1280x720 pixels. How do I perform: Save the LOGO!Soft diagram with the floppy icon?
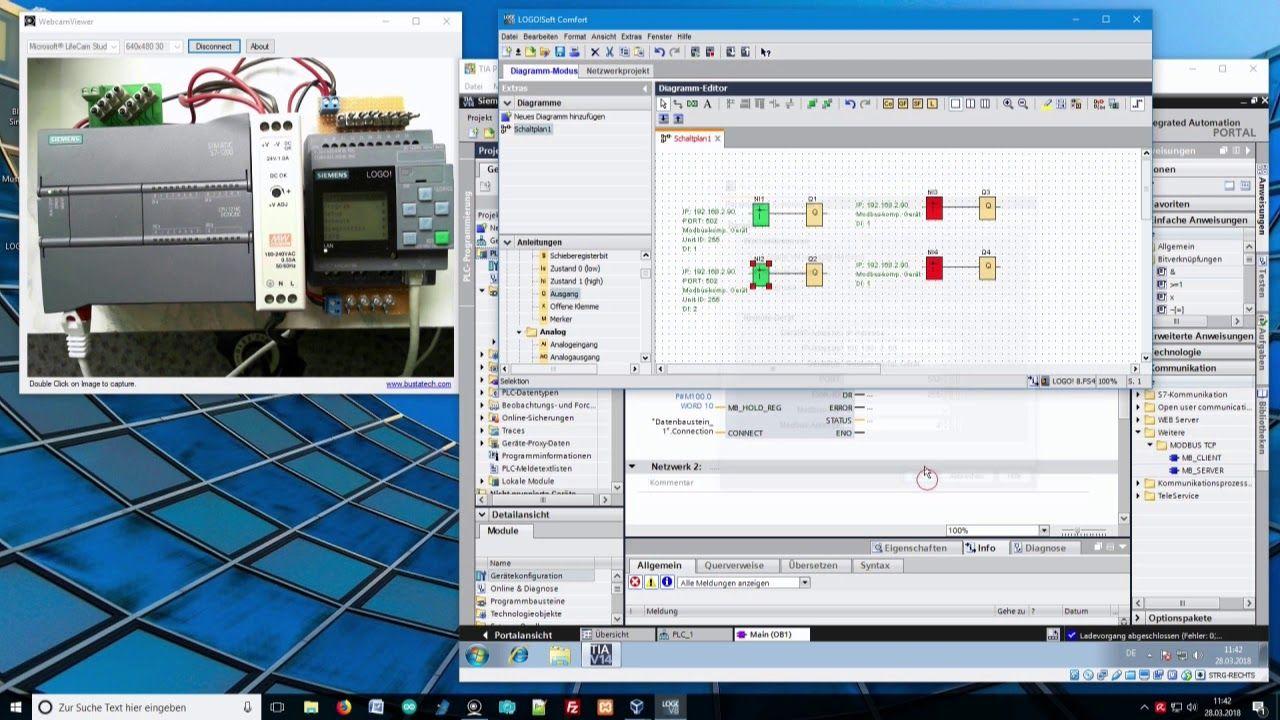pyautogui.click(x=560, y=52)
